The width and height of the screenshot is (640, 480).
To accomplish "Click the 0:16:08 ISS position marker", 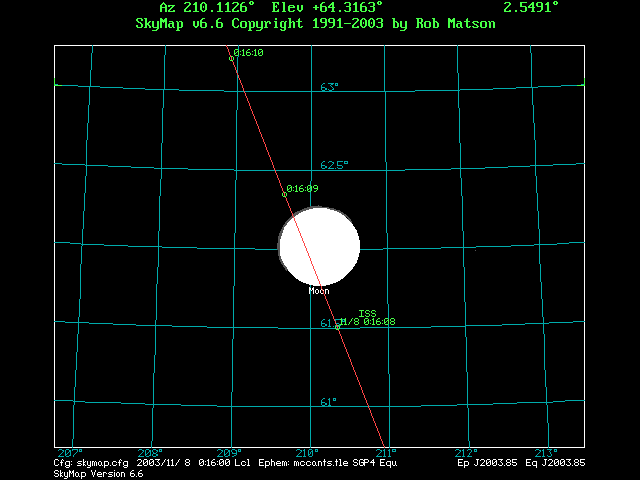I will coord(338,328).
